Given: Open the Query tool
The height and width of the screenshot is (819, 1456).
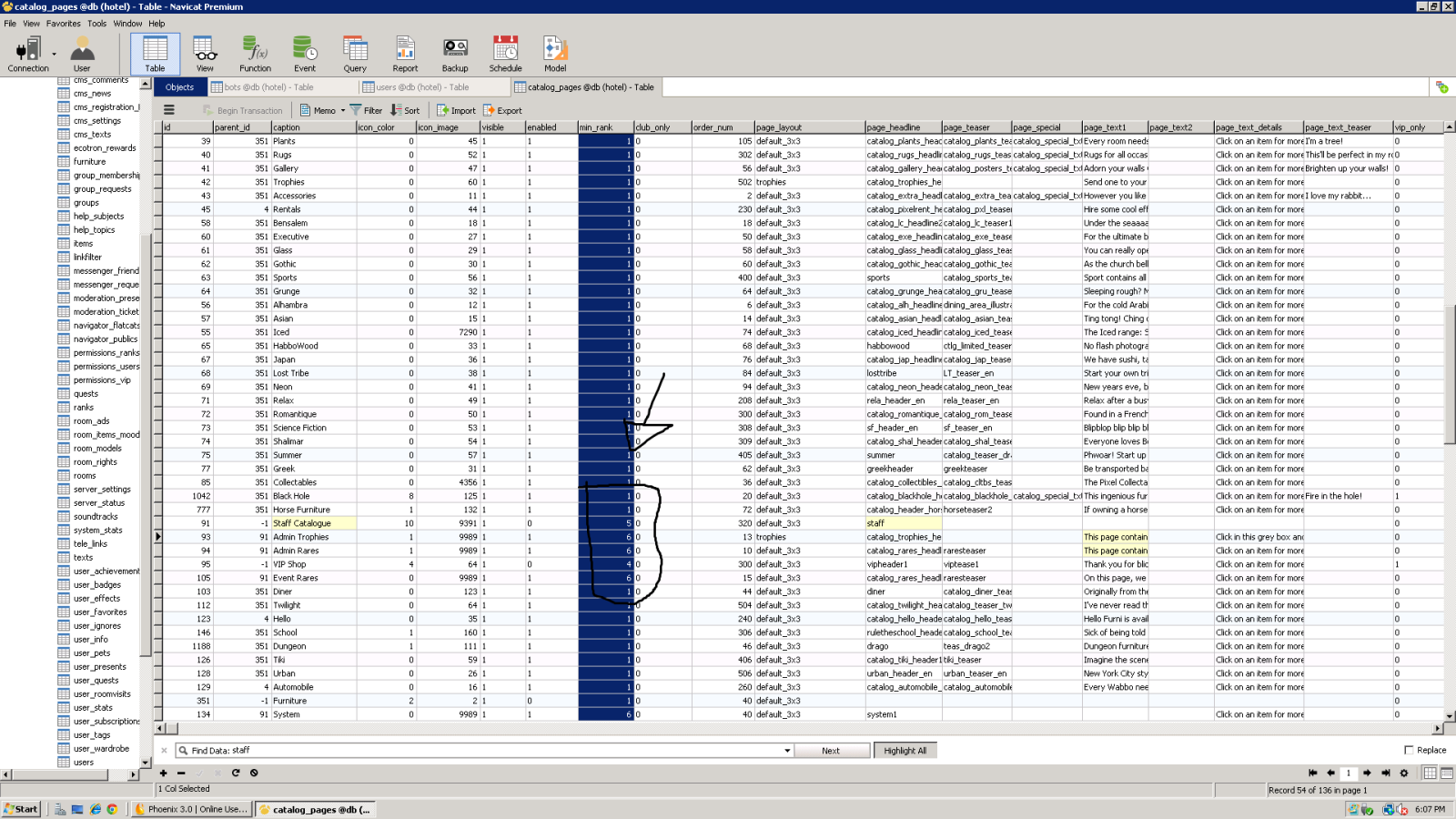Looking at the screenshot, I should click(x=355, y=55).
